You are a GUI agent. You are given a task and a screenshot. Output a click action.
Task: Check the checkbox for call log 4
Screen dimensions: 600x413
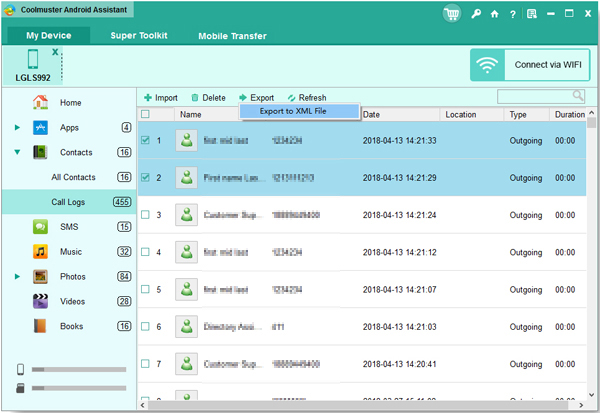point(145,252)
